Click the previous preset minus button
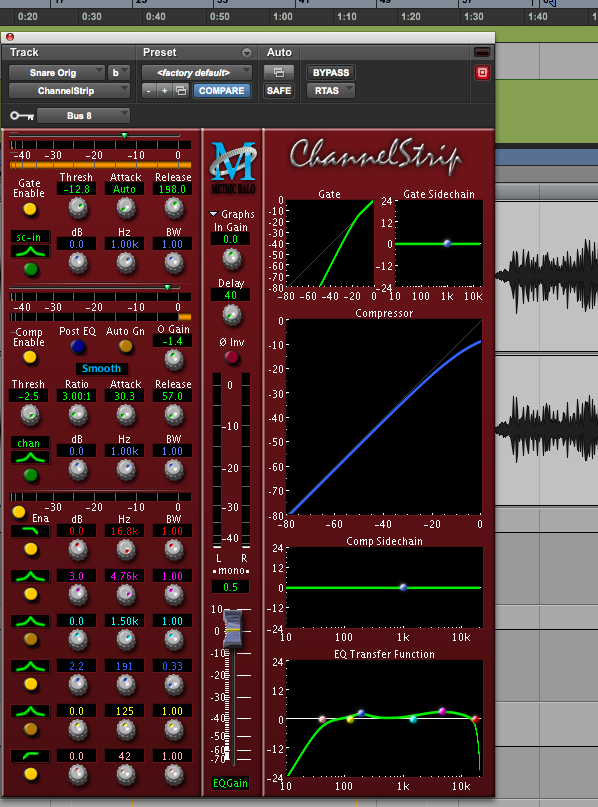The image size is (598, 807). coord(149,91)
